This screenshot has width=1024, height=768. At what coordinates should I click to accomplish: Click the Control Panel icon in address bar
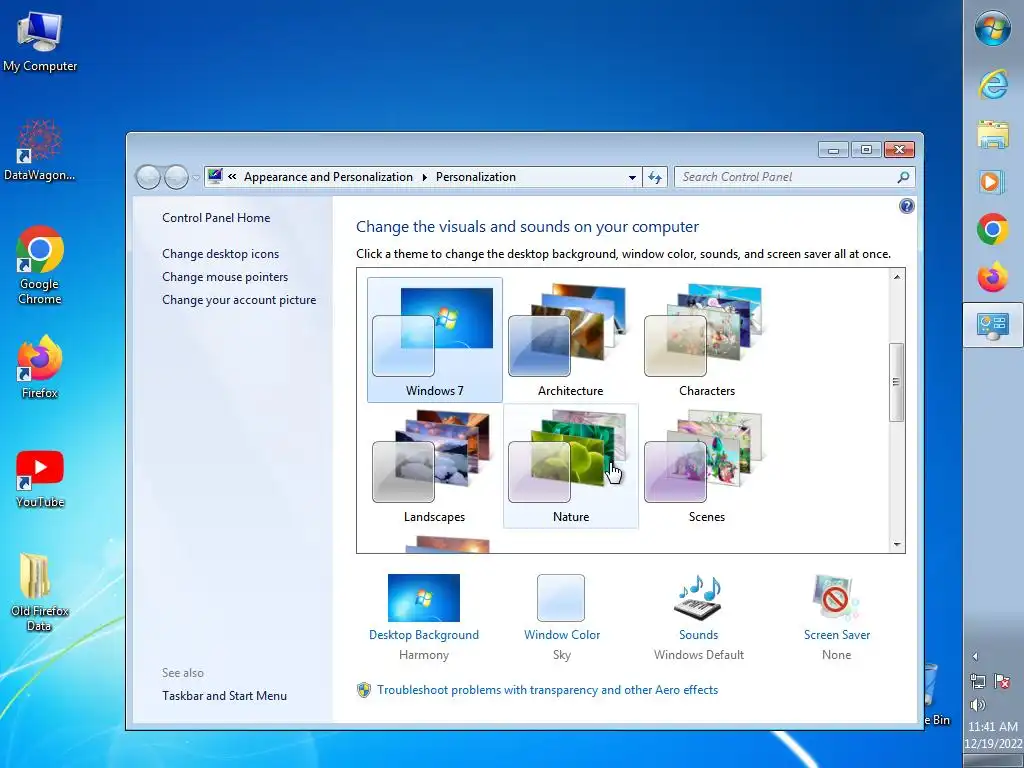click(215, 176)
